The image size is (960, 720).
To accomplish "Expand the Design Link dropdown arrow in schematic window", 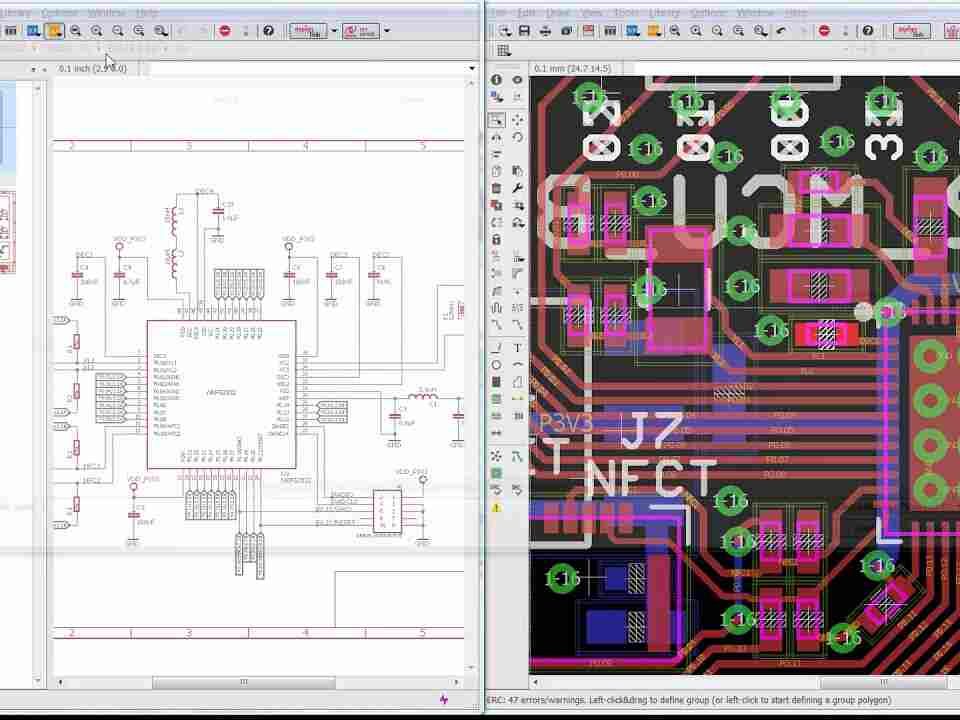I will [x=334, y=31].
